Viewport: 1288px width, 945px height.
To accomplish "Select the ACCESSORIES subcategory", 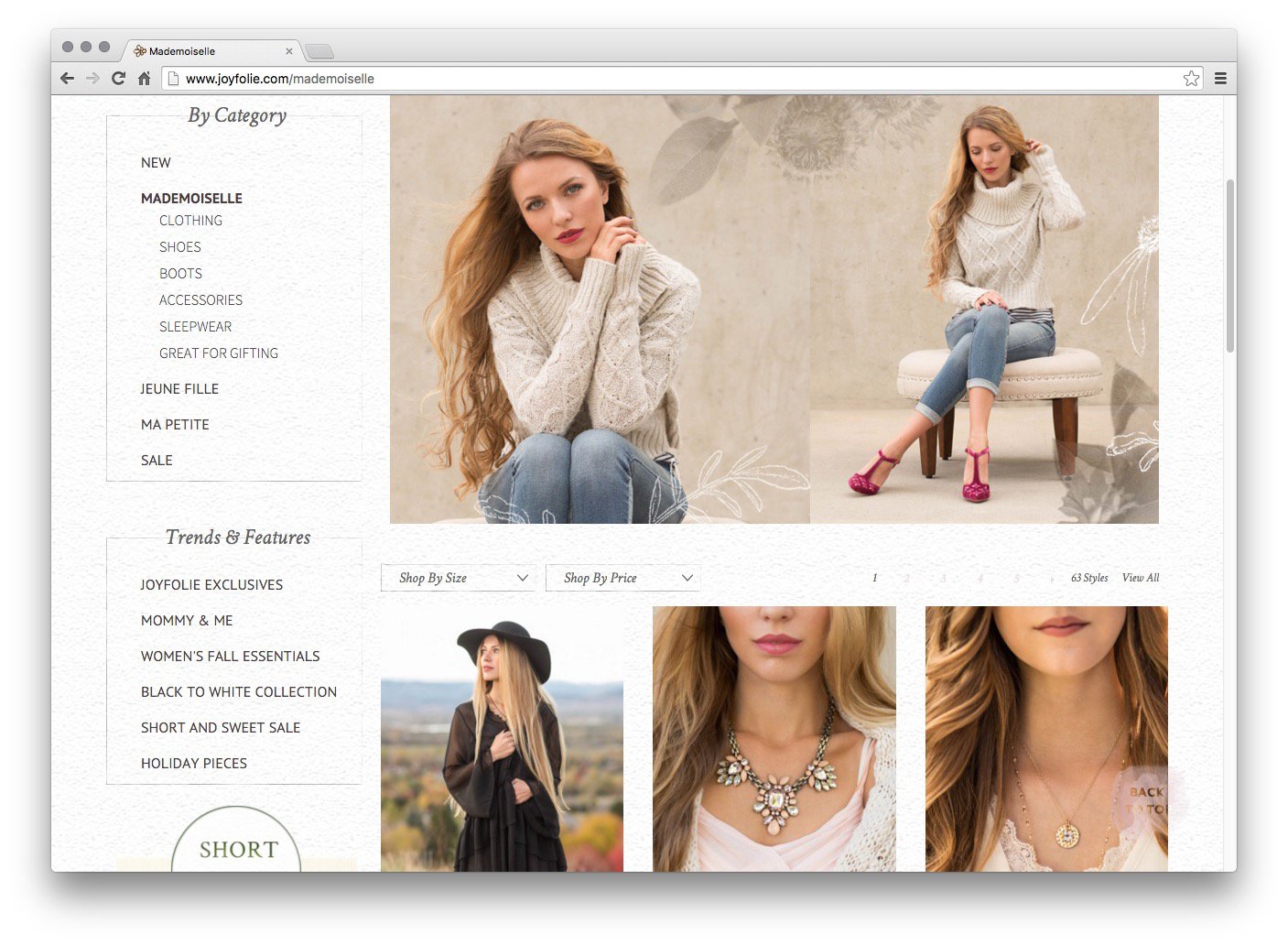I will click(200, 299).
